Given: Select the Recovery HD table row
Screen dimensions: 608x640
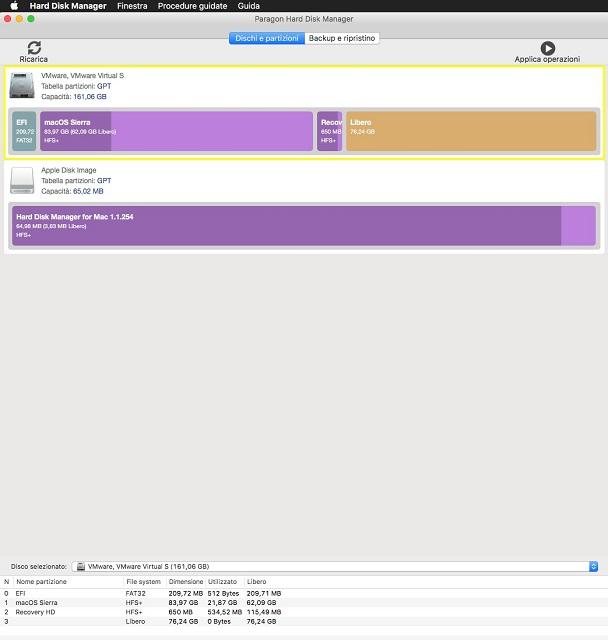Looking at the screenshot, I should point(304,612).
